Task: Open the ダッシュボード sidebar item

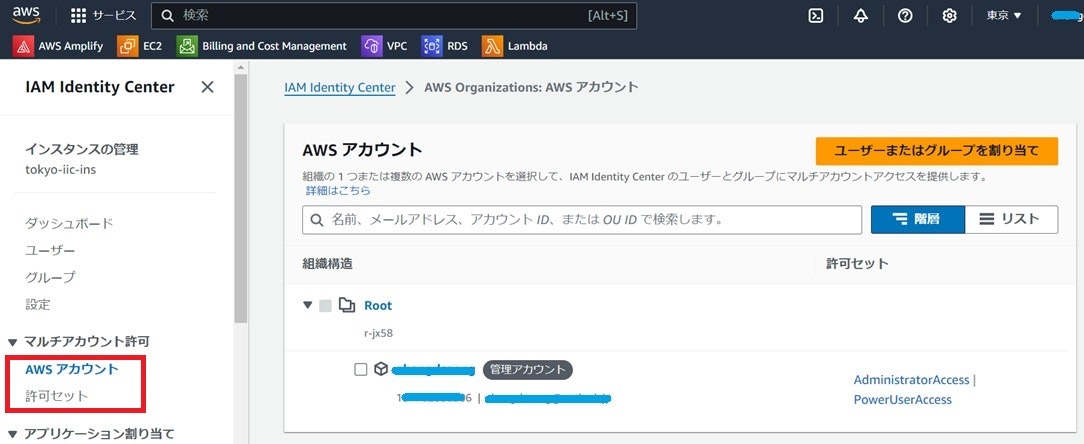Action: (69, 223)
